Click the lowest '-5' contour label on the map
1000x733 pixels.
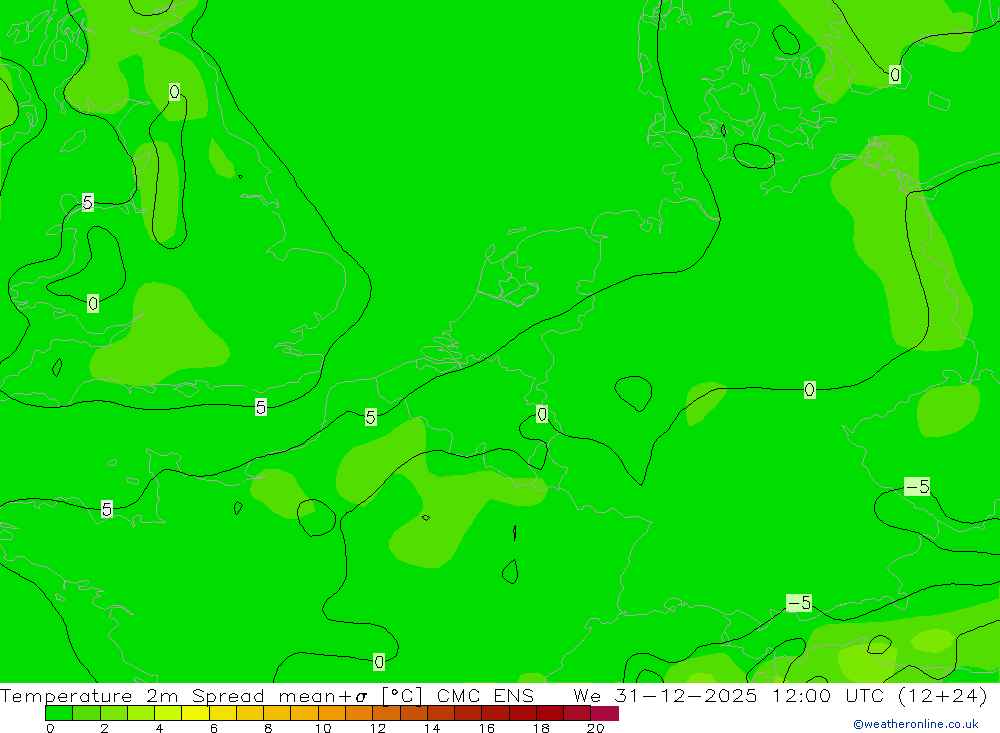tap(799, 603)
